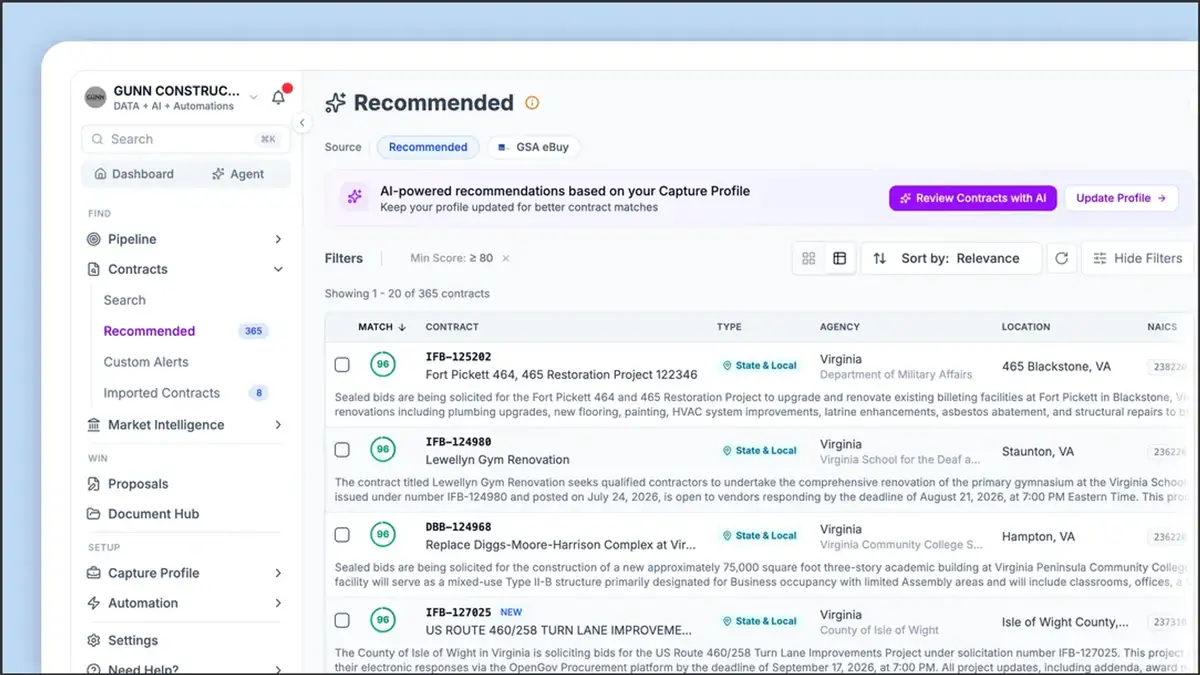The height and width of the screenshot is (675, 1200).
Task: Click match score 96 badge for IFB-124980
Action: tap(382, 450)
